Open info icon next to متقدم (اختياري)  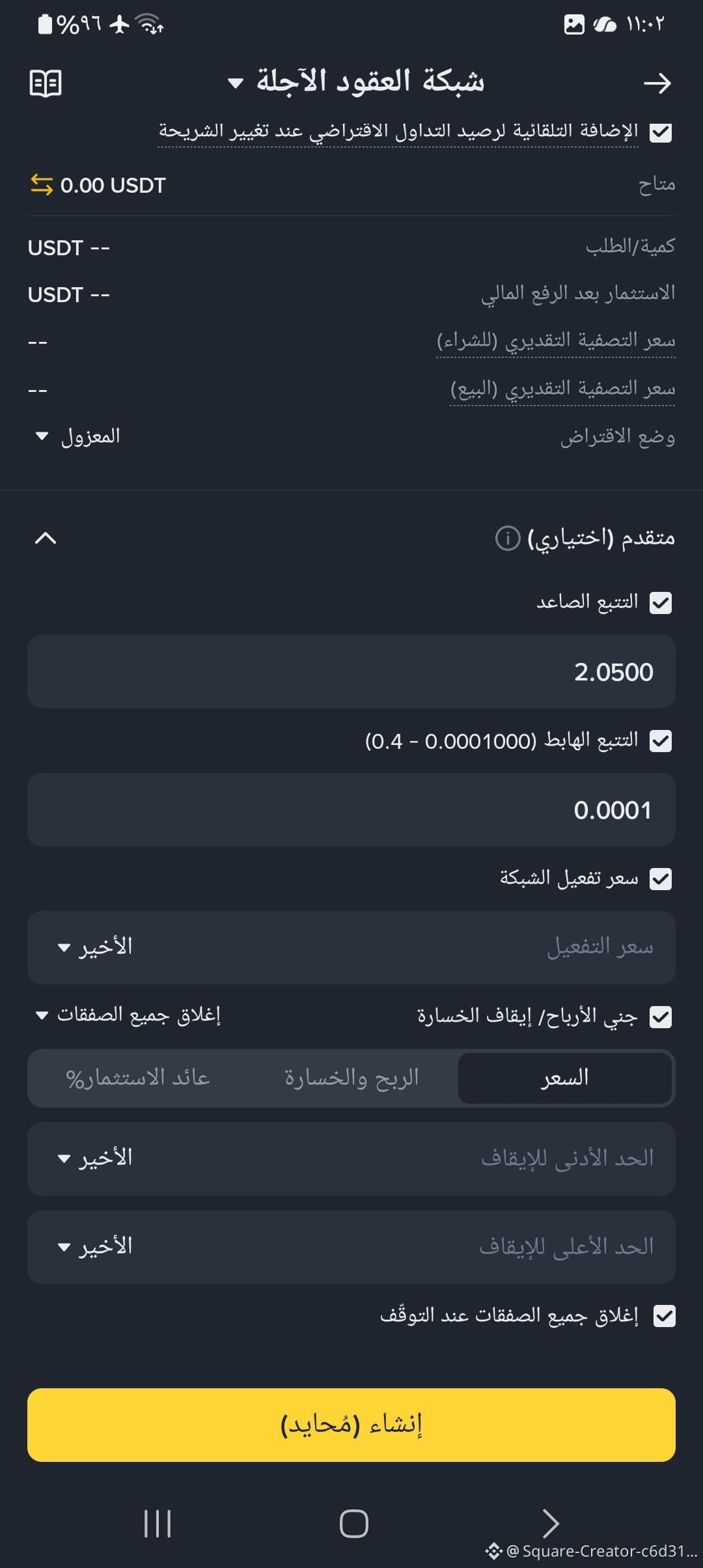coord(508,538)
